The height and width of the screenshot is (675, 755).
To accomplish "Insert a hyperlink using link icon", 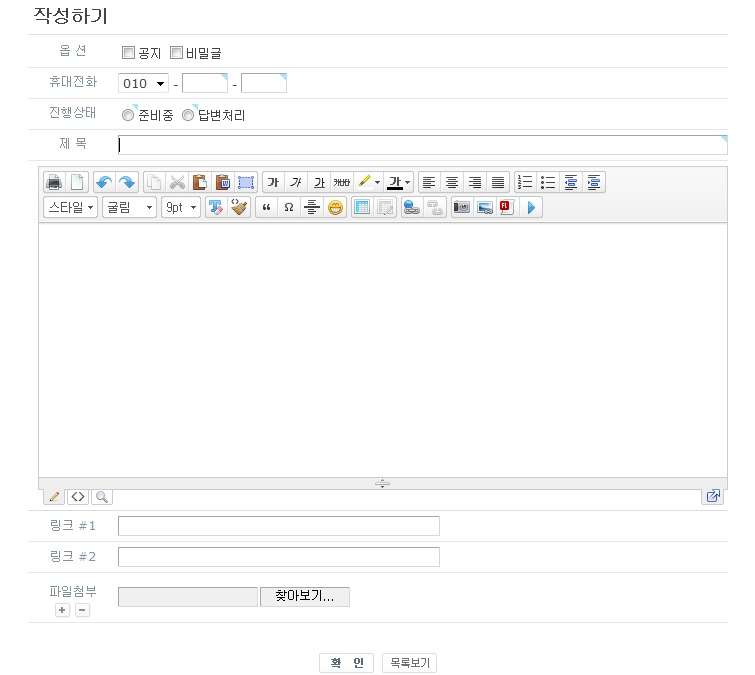I will 411,208.
